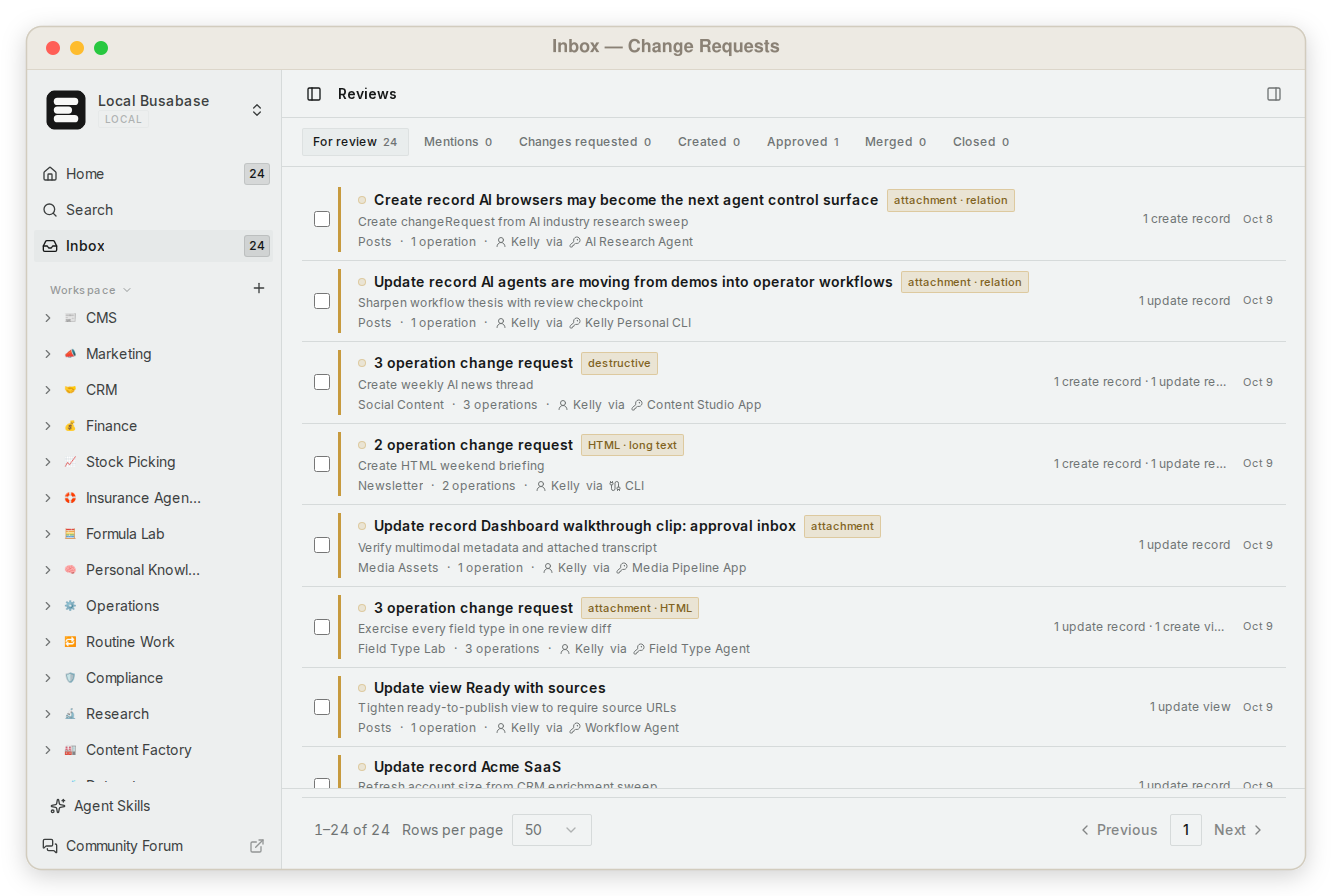Open the Approved tab

point(803,142)
